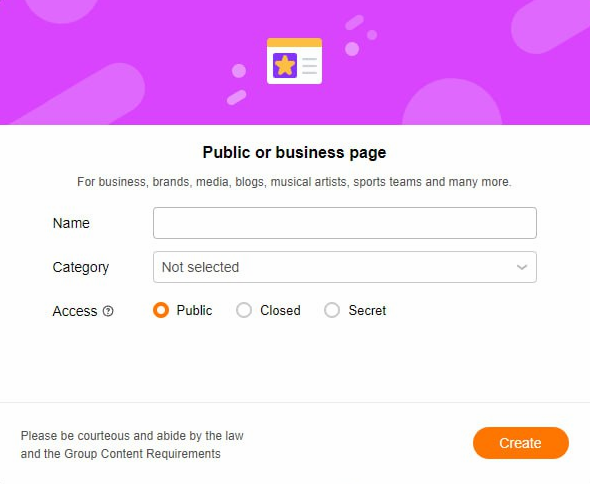Click the orange Create button
Screen dimensions: 590x484
(521, 443)
